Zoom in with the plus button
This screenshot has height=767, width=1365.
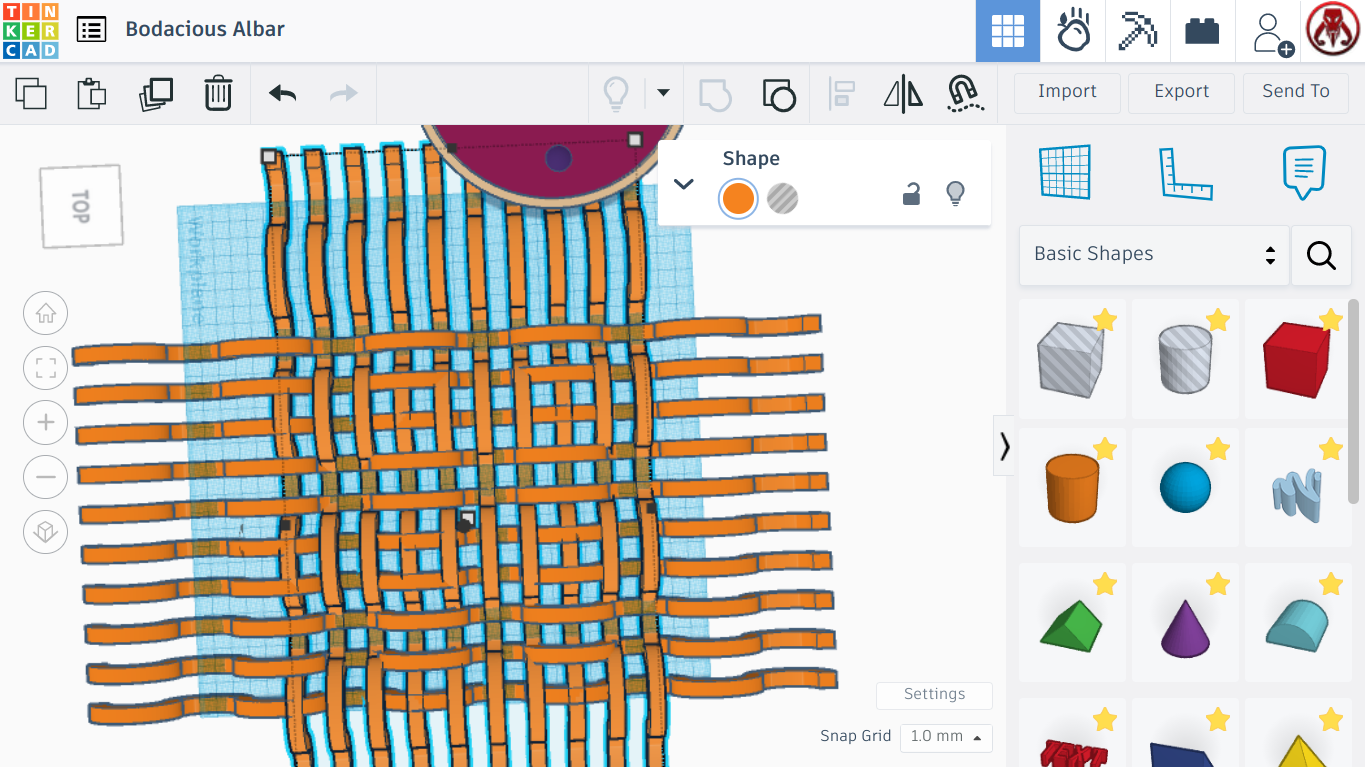tap(45, 423)
